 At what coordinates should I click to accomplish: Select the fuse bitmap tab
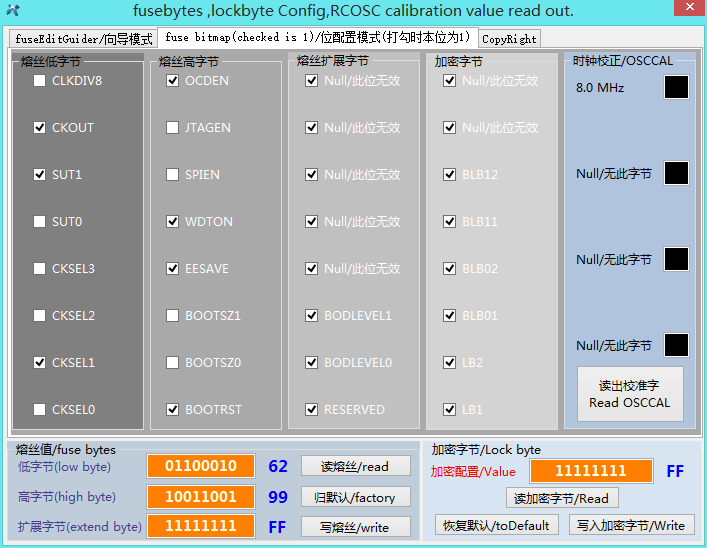click(317, 37)
